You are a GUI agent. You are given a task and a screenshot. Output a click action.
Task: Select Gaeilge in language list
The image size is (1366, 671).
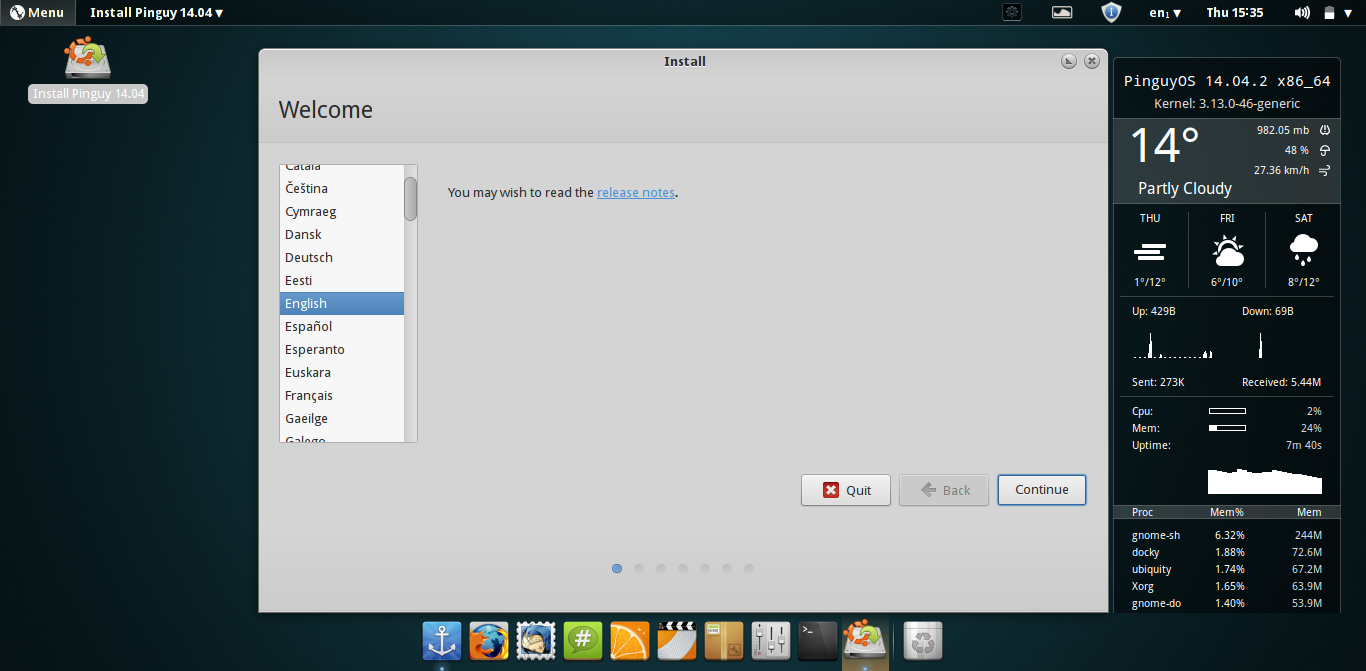pyautogui.click(x=342, y=418)
